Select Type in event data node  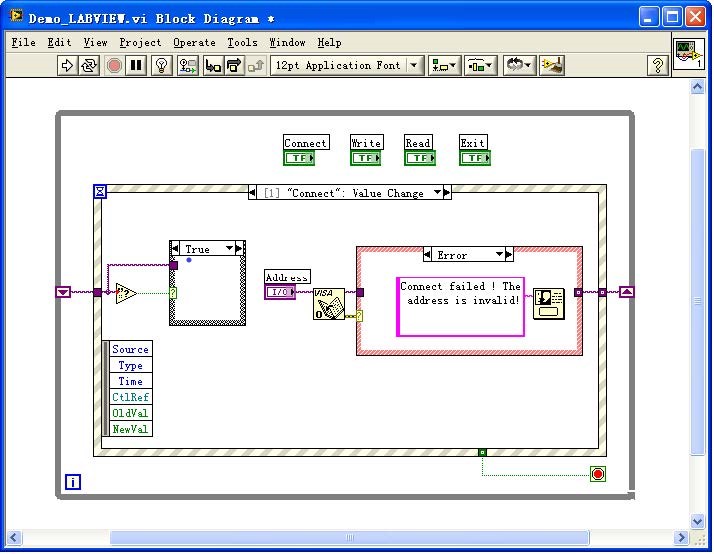click(x=130, y=365)
